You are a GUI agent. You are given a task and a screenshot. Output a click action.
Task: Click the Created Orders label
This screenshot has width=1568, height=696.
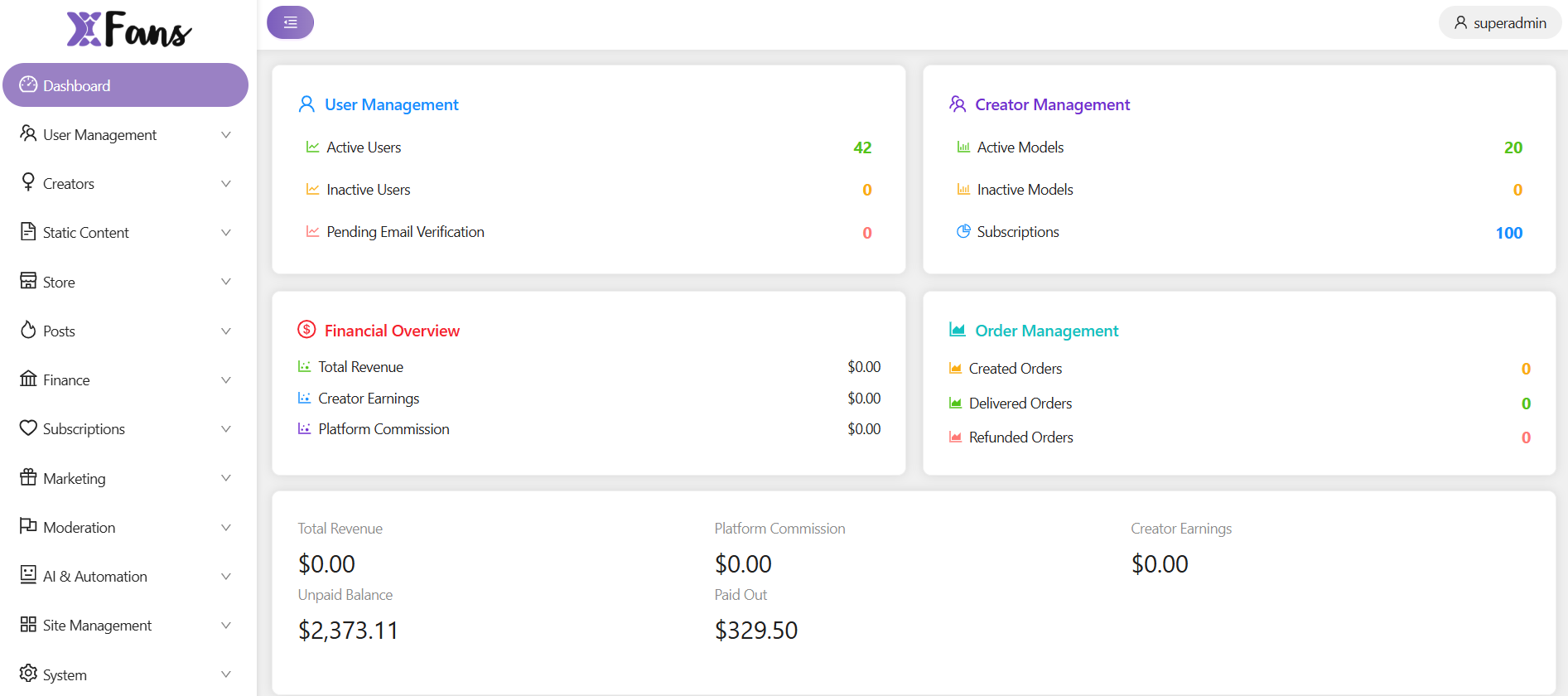coord(1016,369)
